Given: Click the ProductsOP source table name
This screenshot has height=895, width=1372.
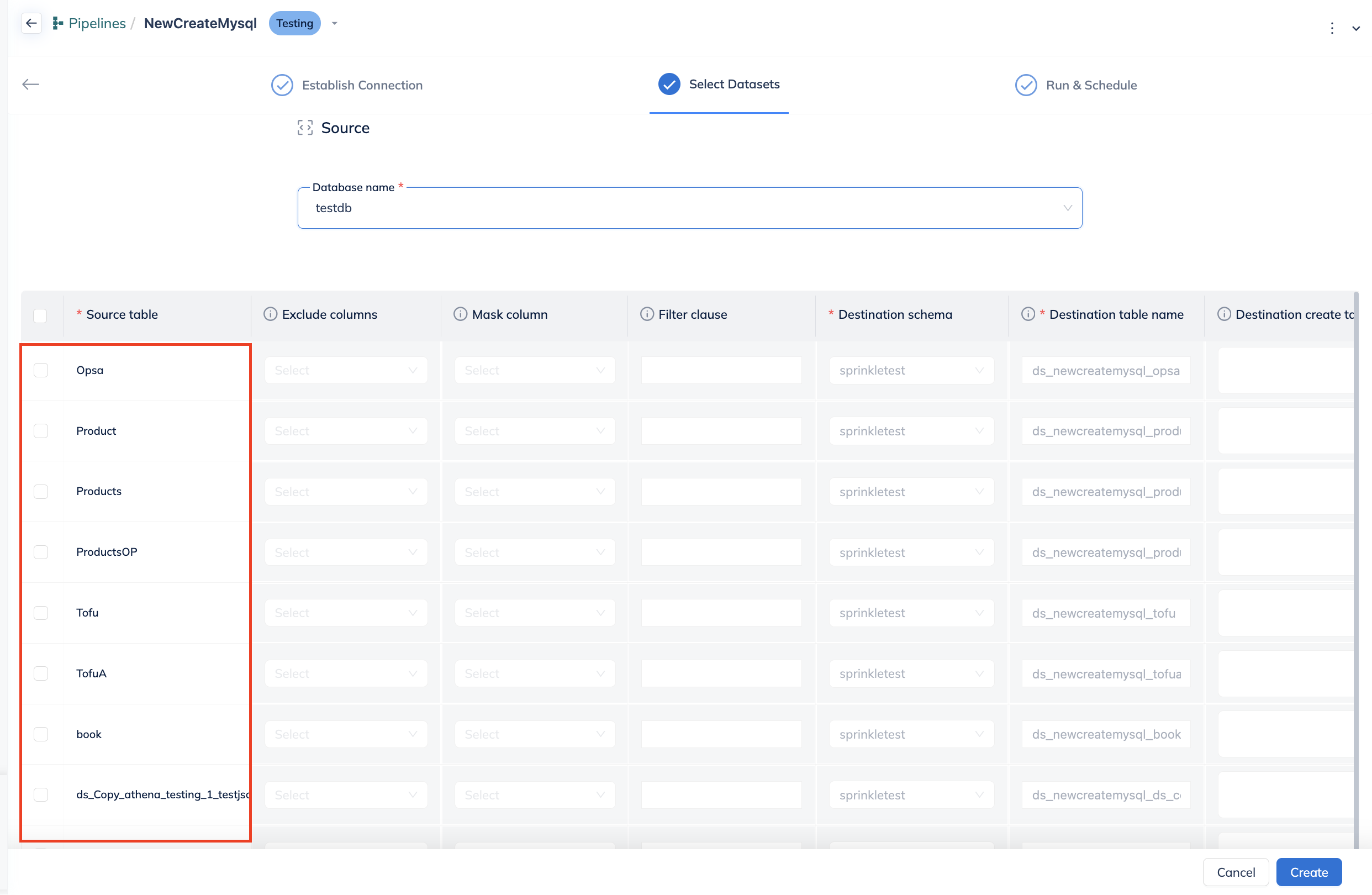Looking at the screenshot, I should (107, 552).
